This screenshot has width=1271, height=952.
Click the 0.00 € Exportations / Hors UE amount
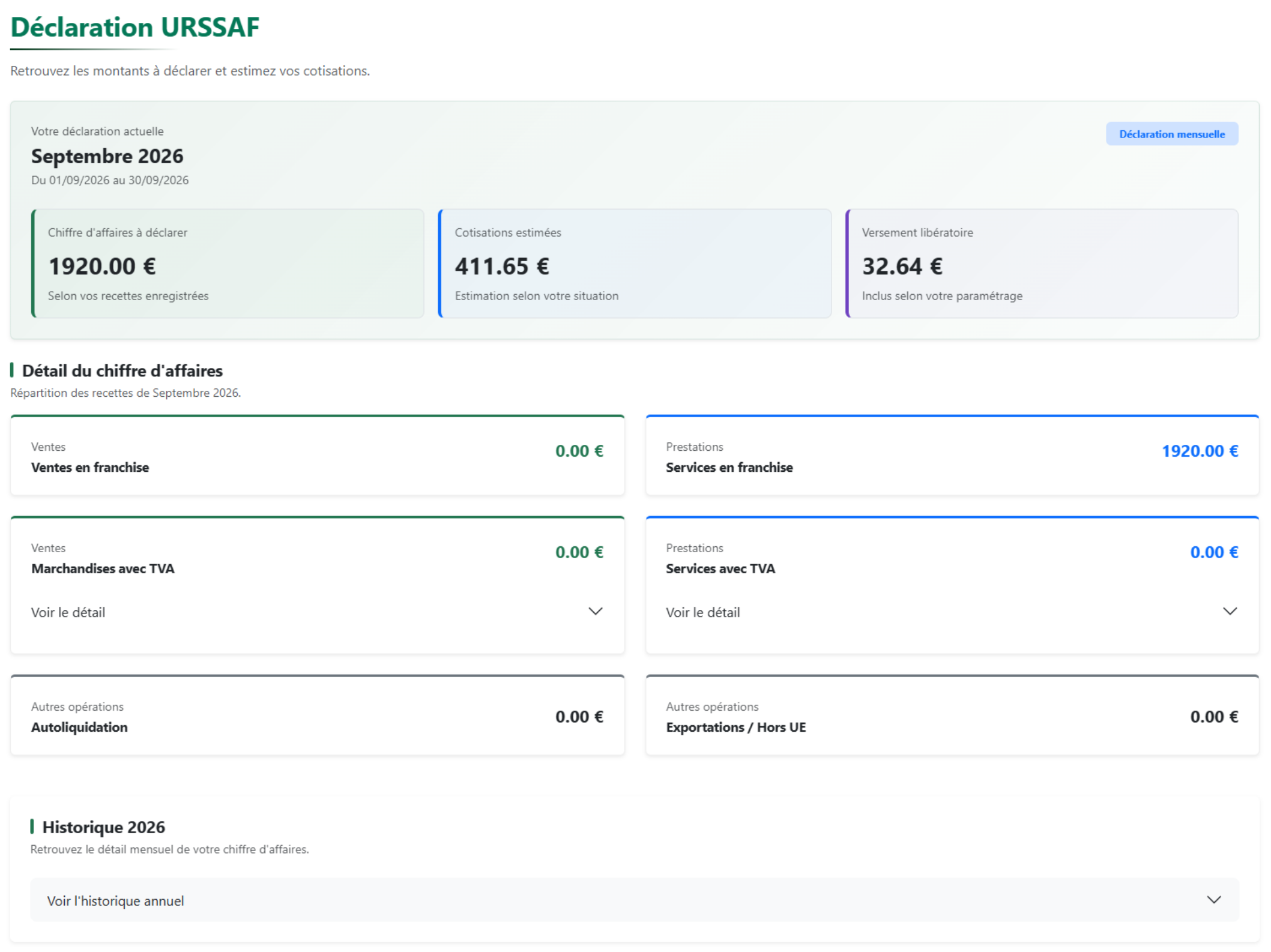[1215, 717]
